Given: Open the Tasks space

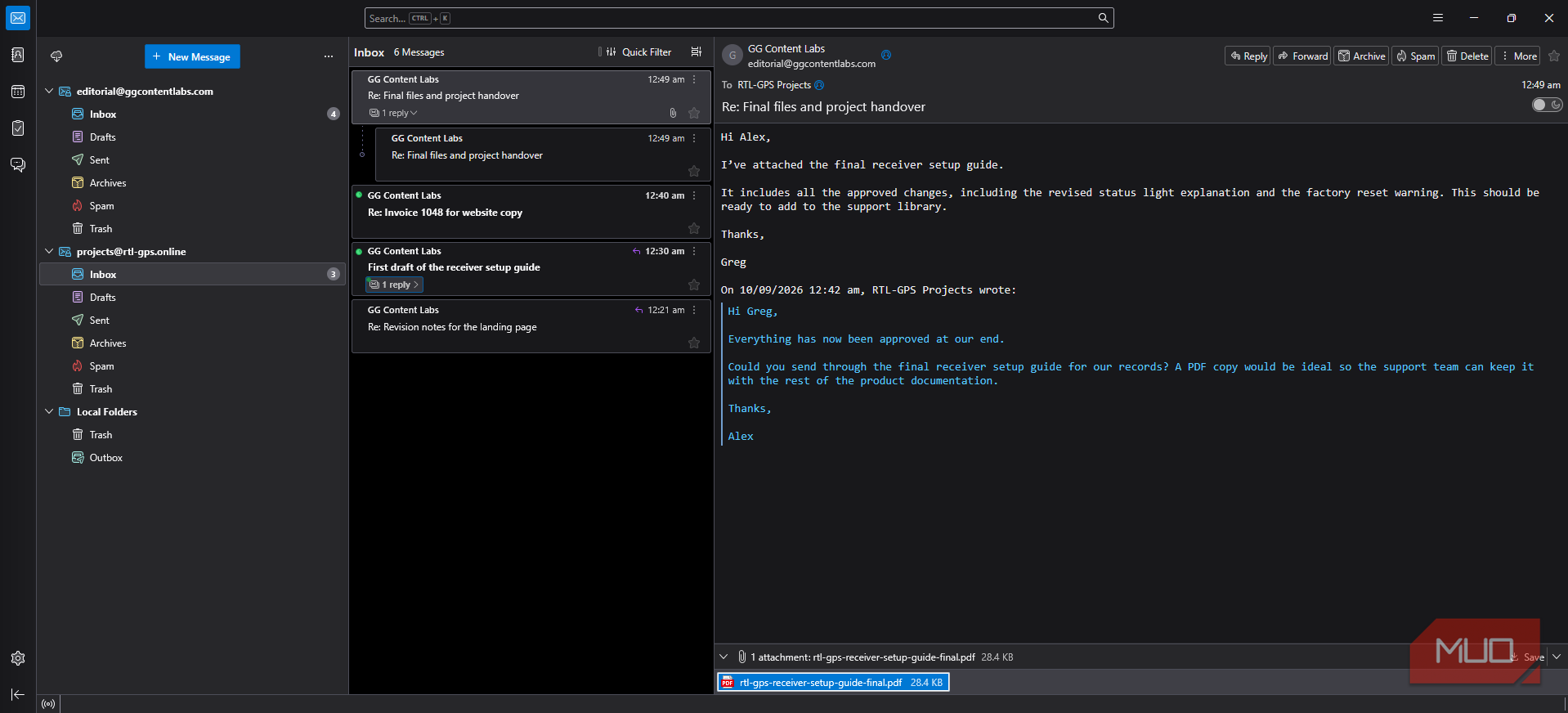Looking at the screenshot, I should click(18, 128).
